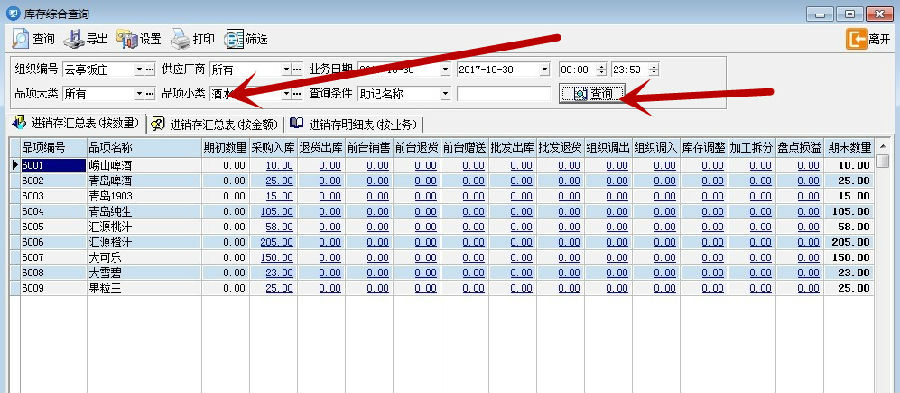Click the 离开 exit icon

click(x=856, y=39)
